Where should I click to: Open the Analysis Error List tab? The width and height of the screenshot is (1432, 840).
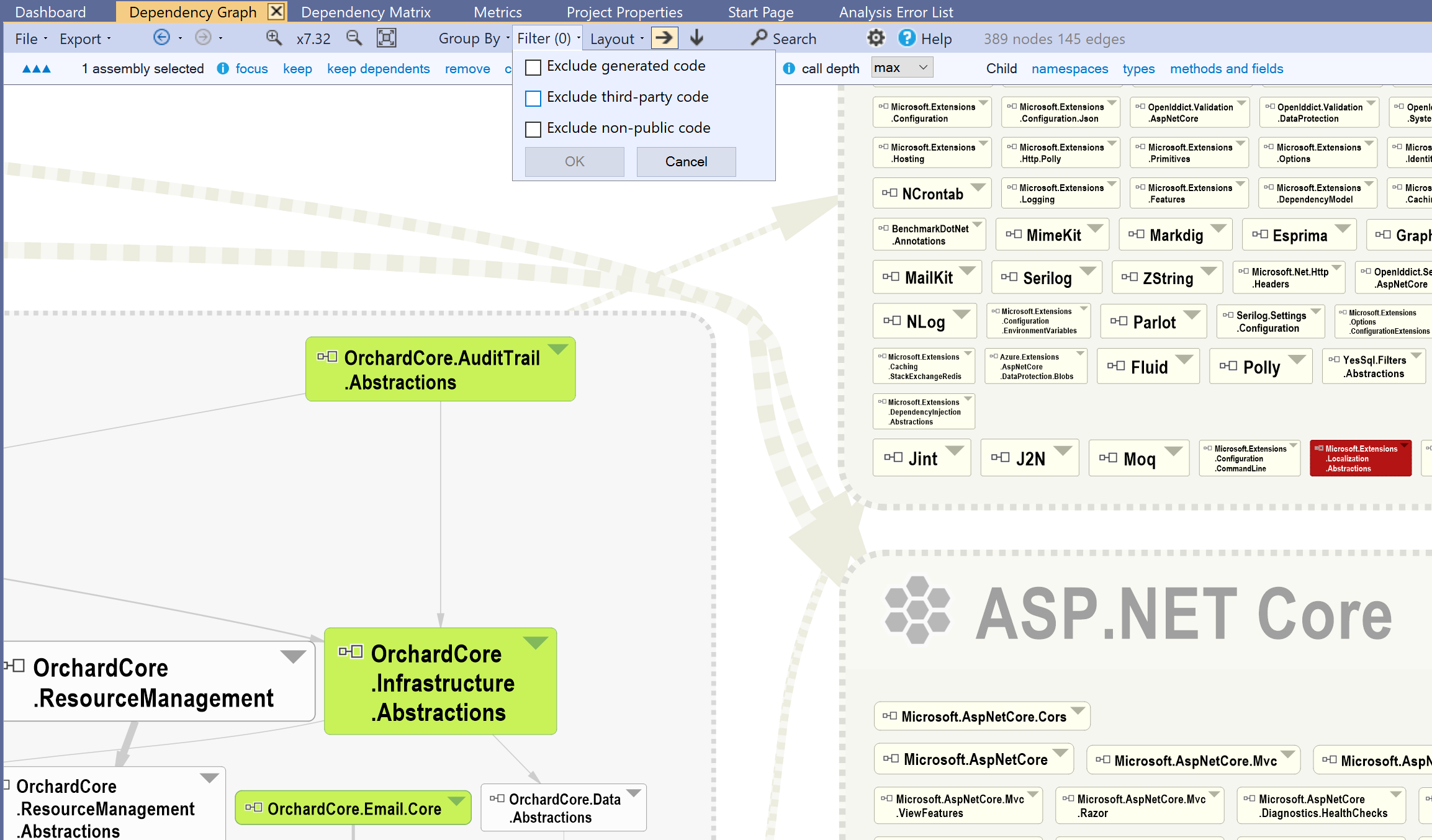tap(896, 12)
